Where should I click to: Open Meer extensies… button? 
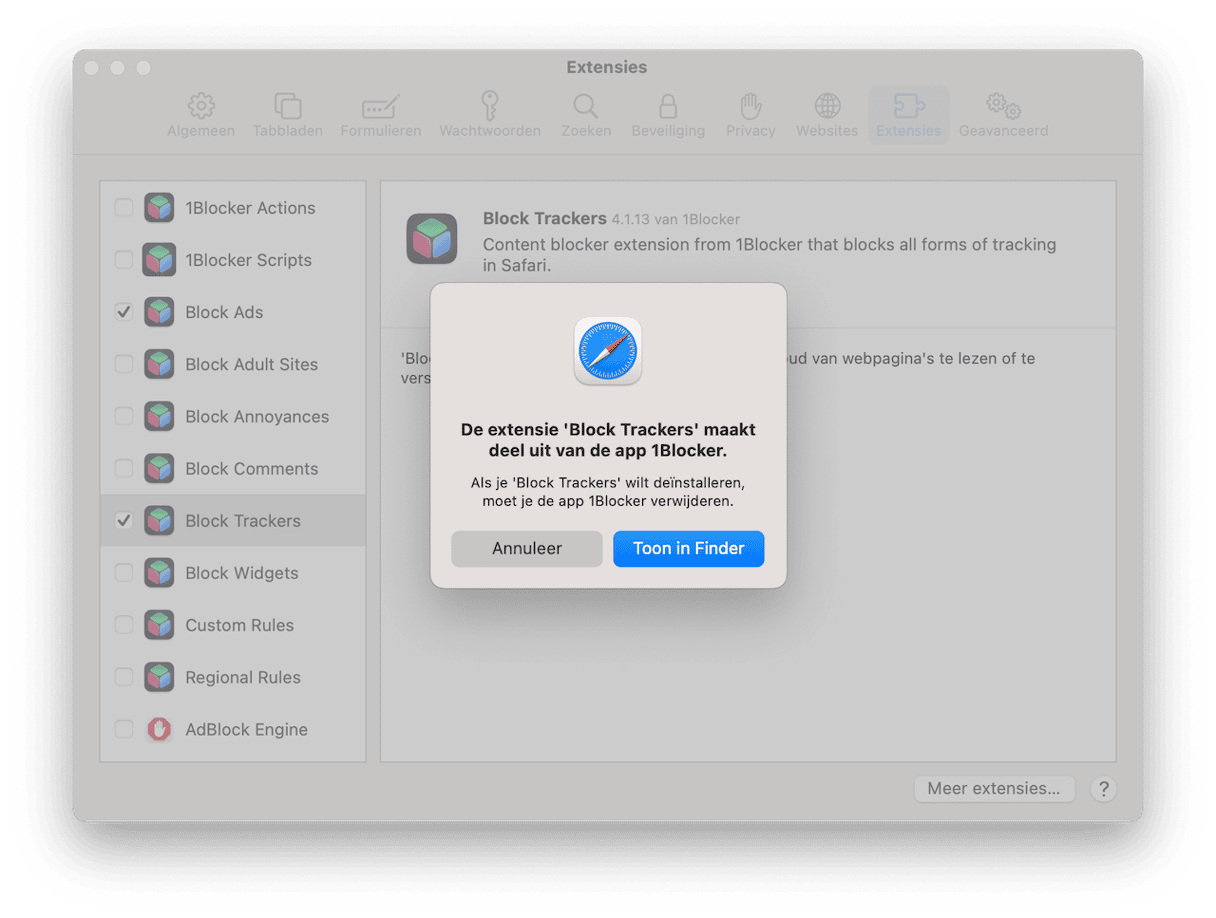click(994, 788)
